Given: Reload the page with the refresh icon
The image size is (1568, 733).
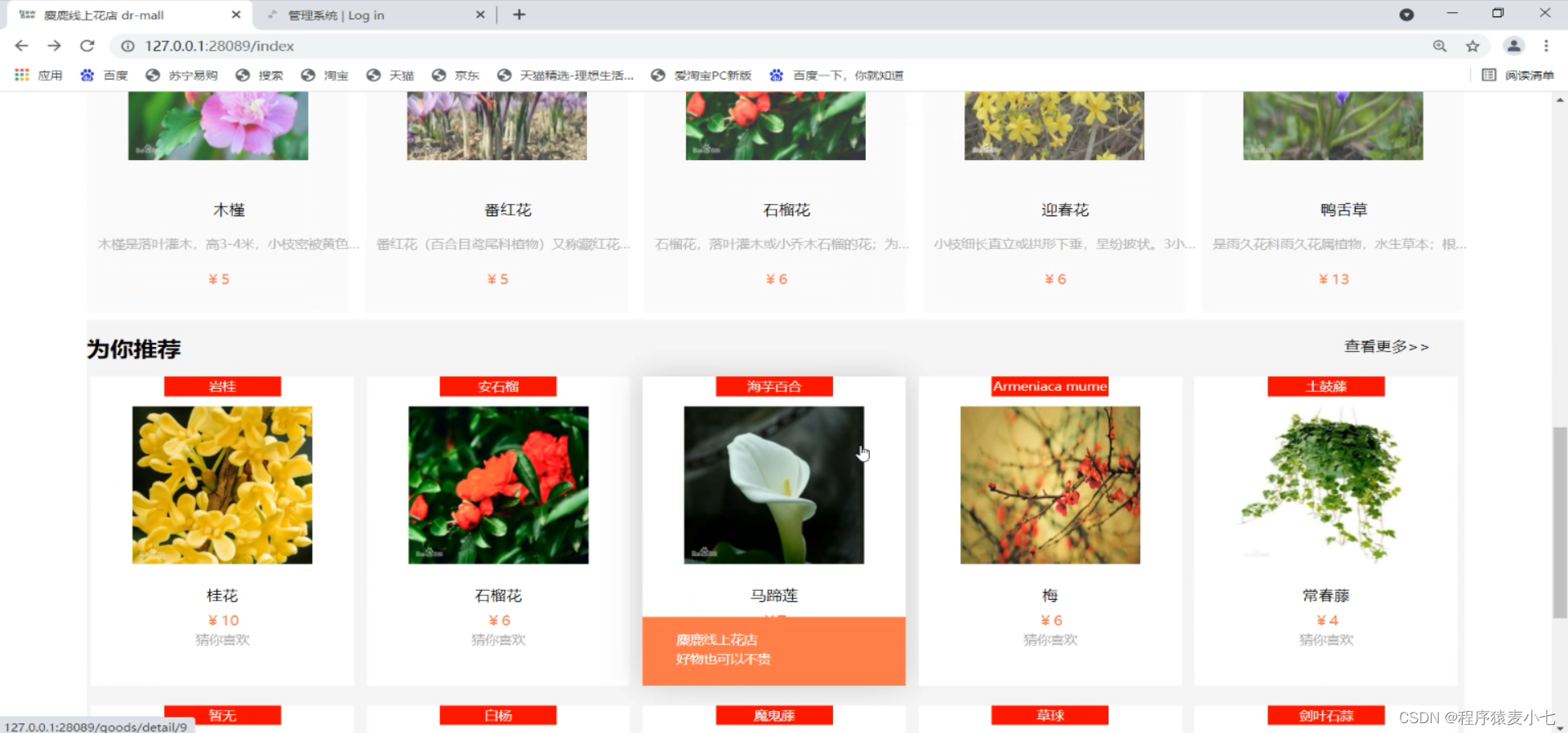Looking at the screenshot, I should [x=87, y=46].
